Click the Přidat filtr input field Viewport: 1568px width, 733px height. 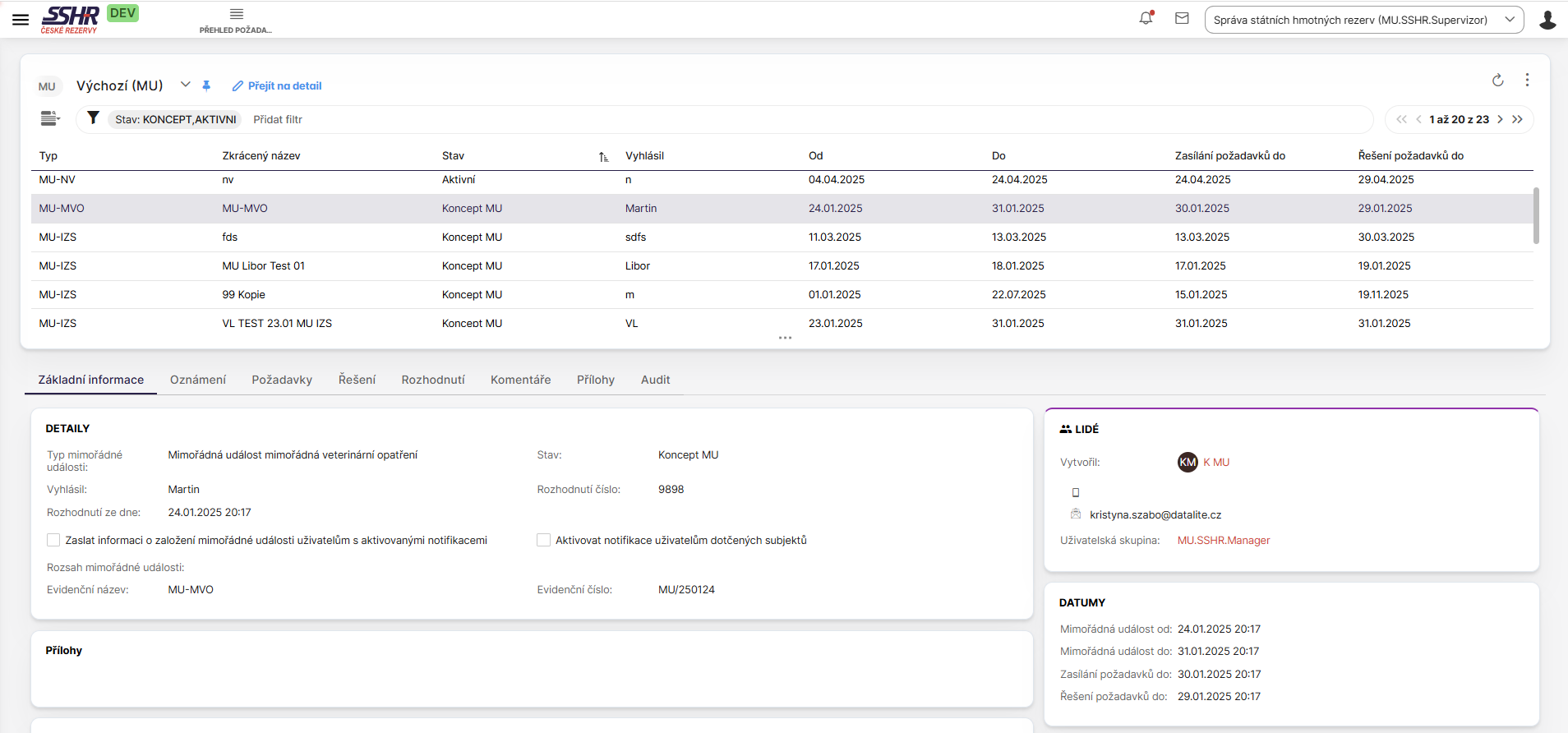coord(278,119)
